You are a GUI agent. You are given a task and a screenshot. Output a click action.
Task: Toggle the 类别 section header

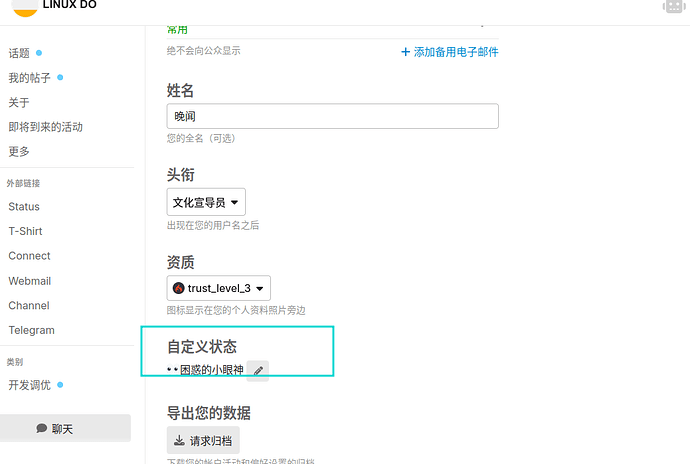click(15, 362)
